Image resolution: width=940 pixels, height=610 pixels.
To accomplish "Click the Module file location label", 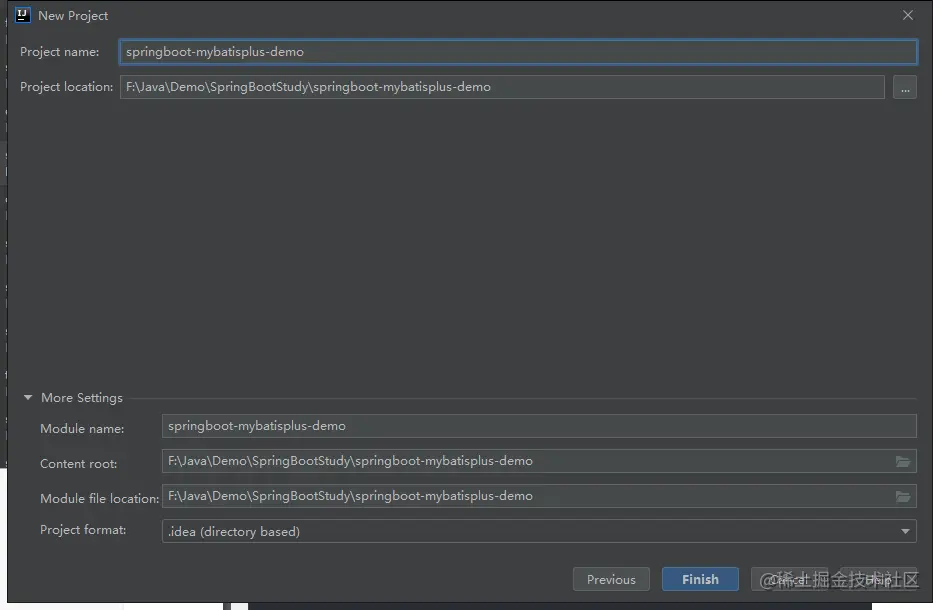I will (x=100, y=499).
